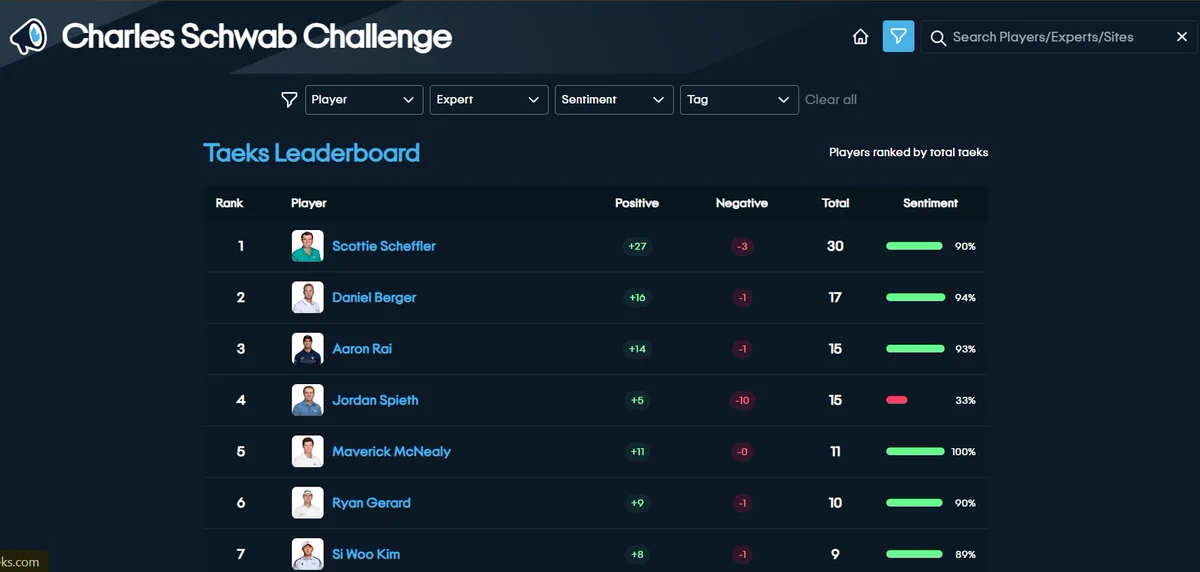Click McNealy's -0 negative badge
1200x572 pixels.
742,452
